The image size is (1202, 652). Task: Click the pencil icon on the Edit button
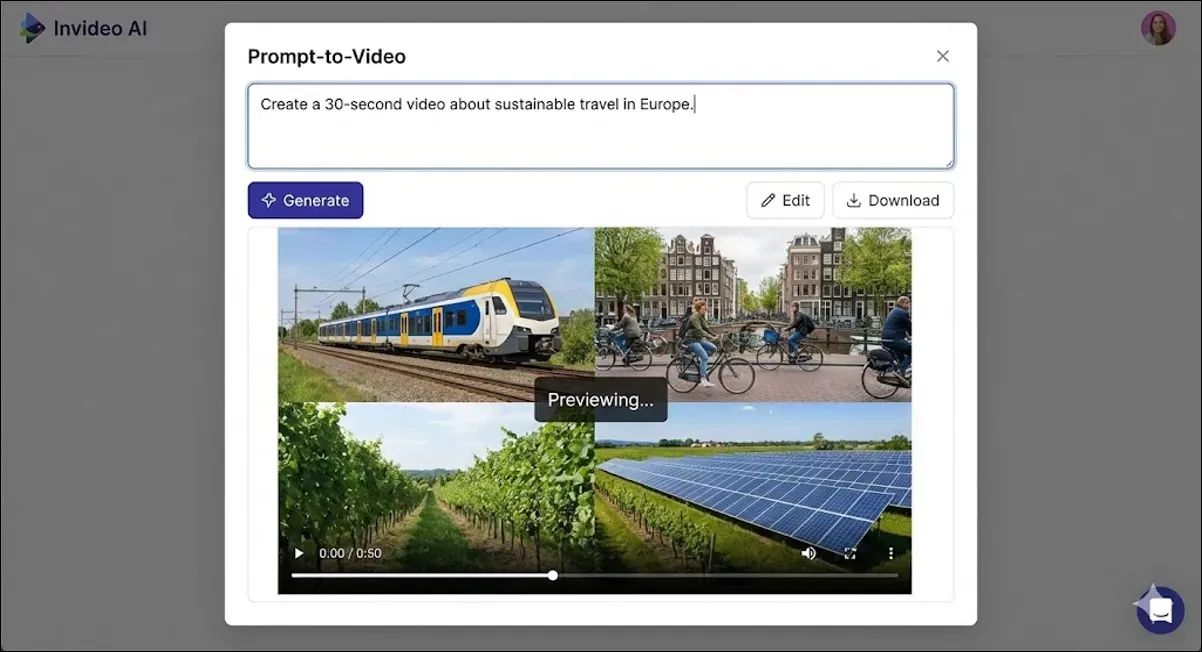click(768, 200)
